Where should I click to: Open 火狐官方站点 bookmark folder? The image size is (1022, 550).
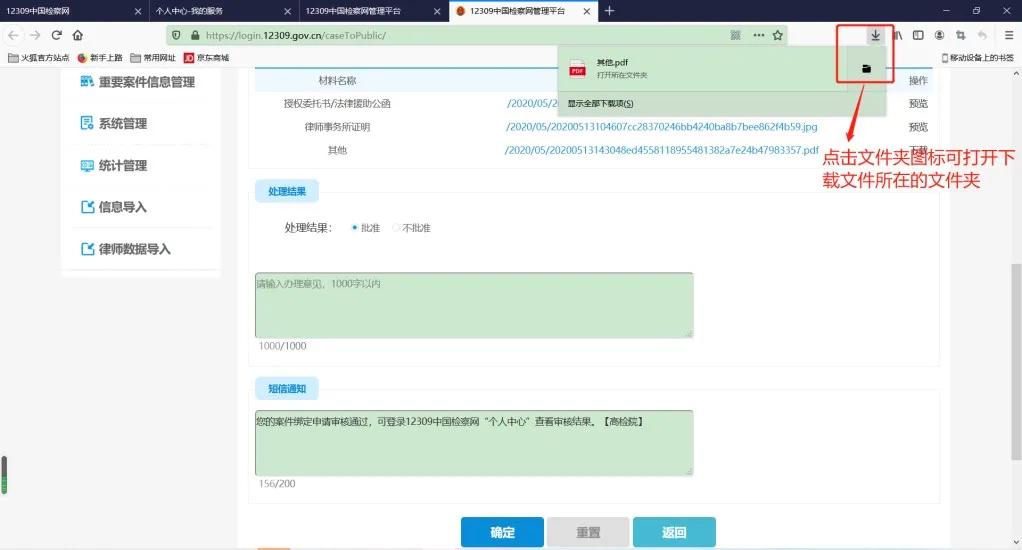point(38,58)
